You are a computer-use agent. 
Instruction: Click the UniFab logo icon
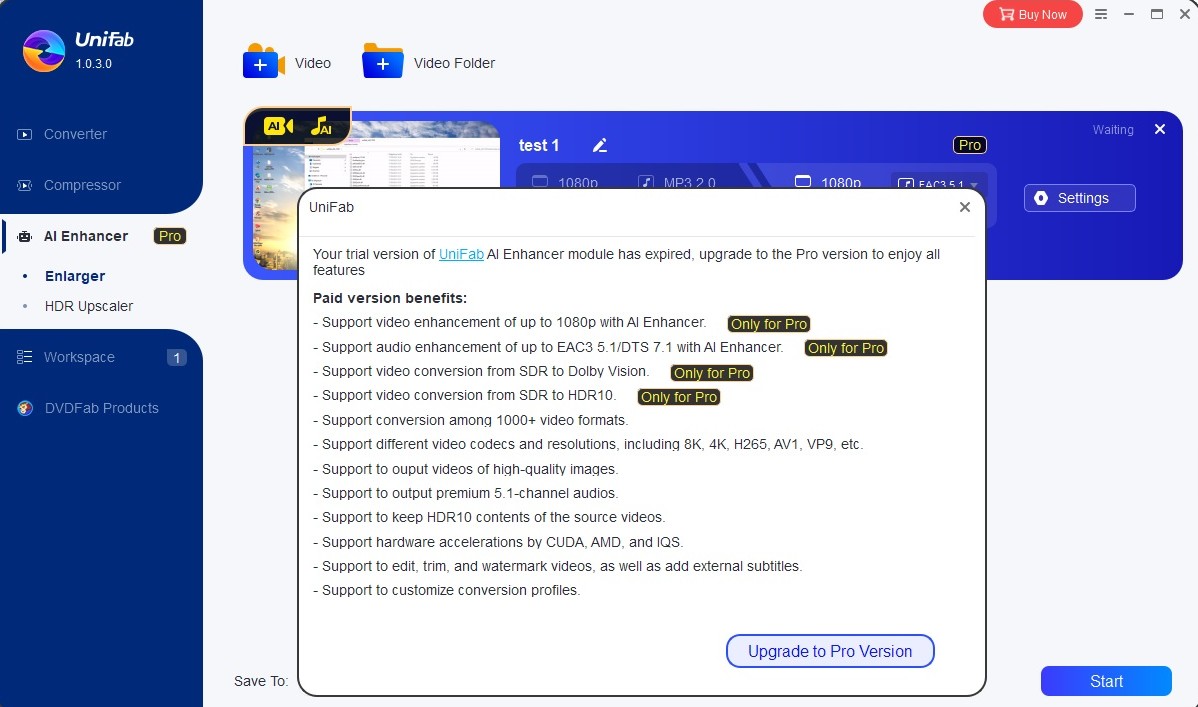(x=44, y=50)
